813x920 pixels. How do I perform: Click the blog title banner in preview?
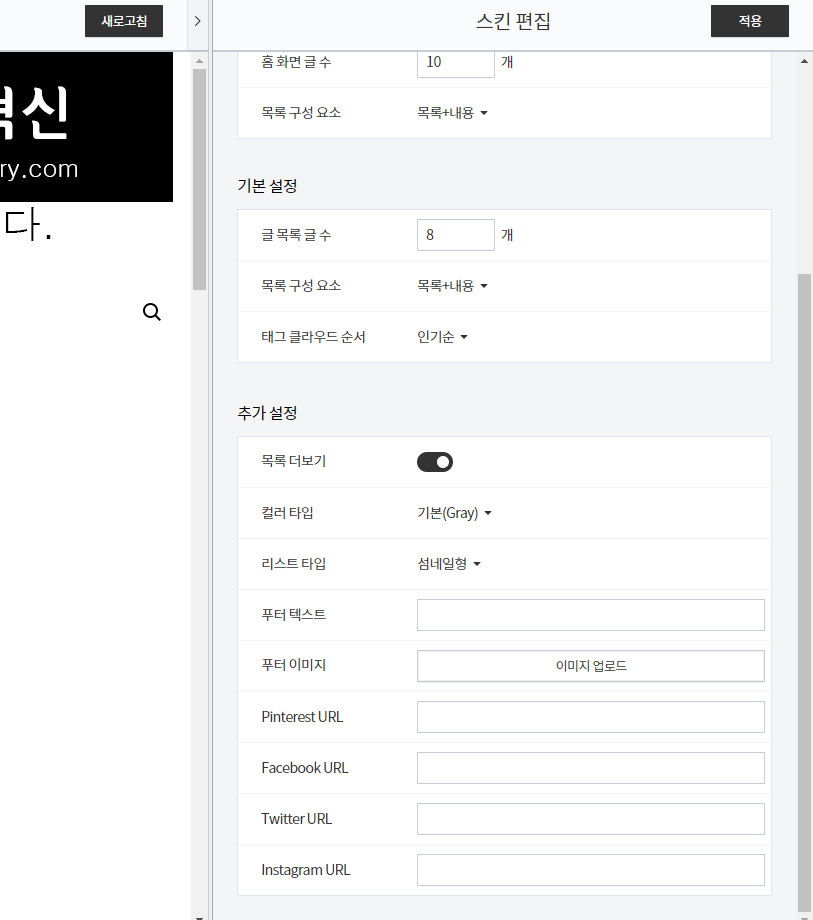pyautogui.click(x=86, y=127)
